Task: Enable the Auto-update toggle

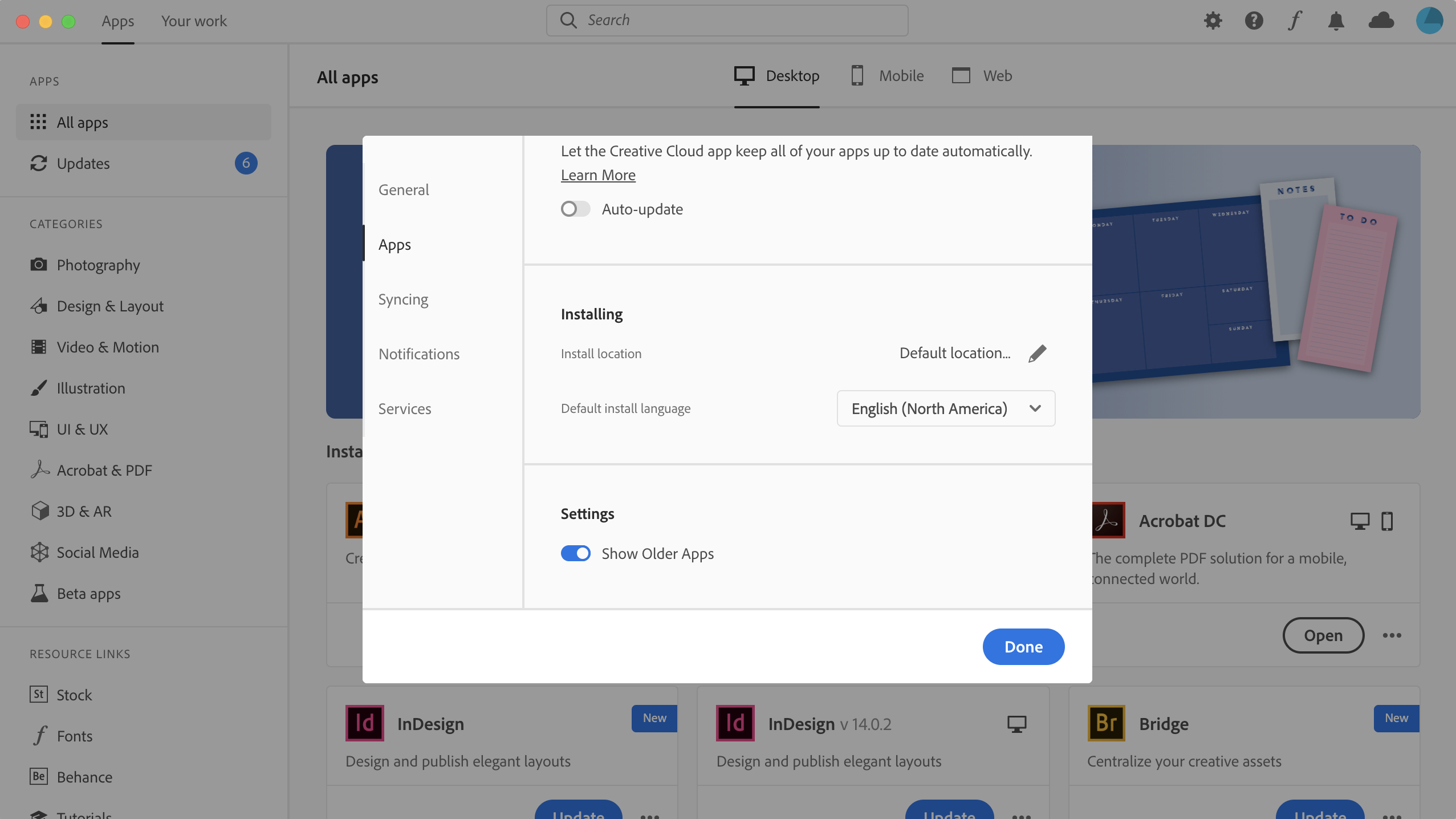Action: tap(575, 209)
